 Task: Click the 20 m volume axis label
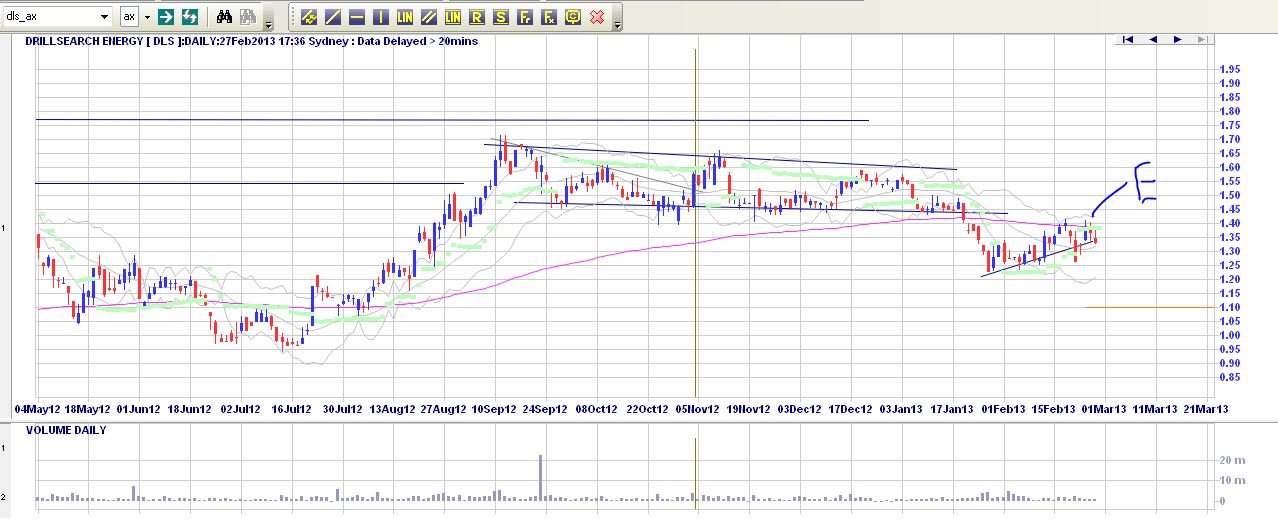[x=1231, y=459]
